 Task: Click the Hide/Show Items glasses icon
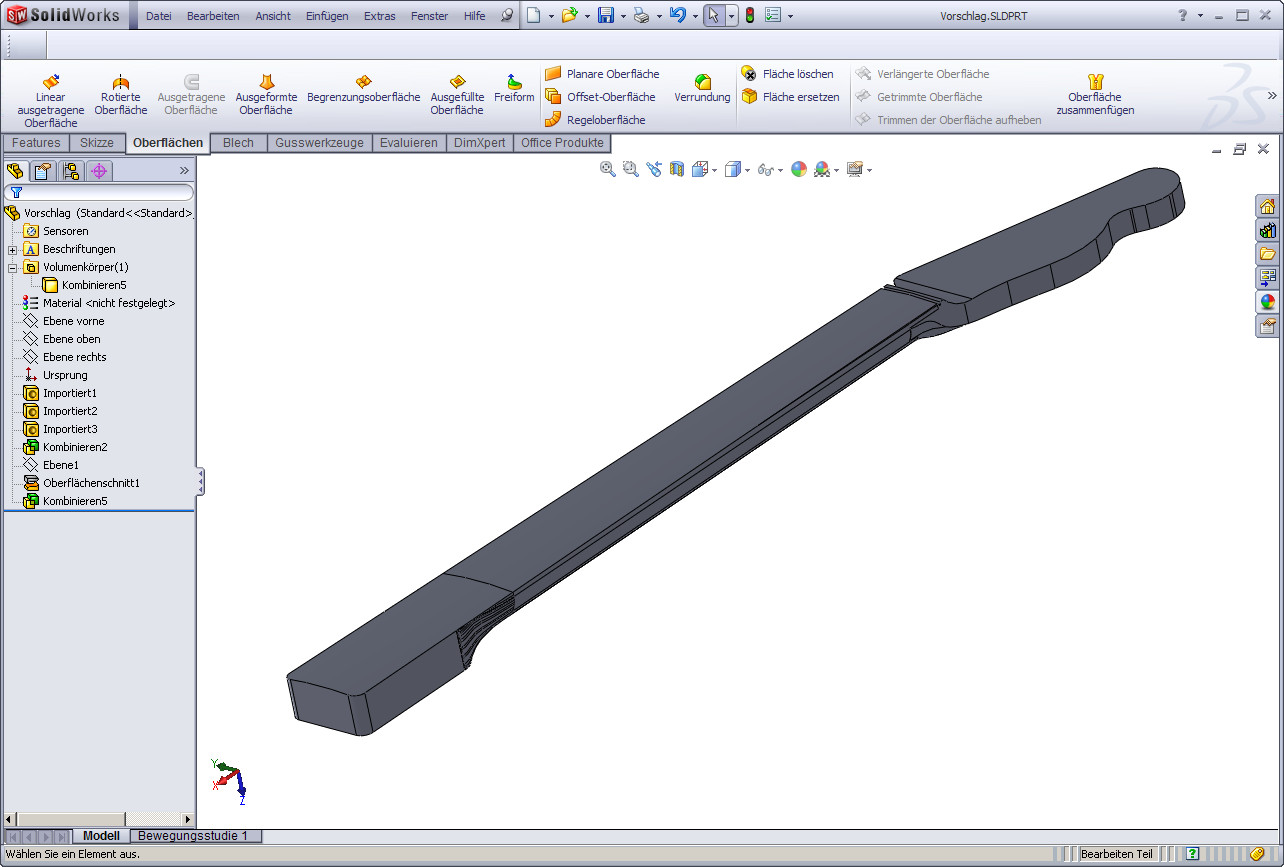(765, 170)
